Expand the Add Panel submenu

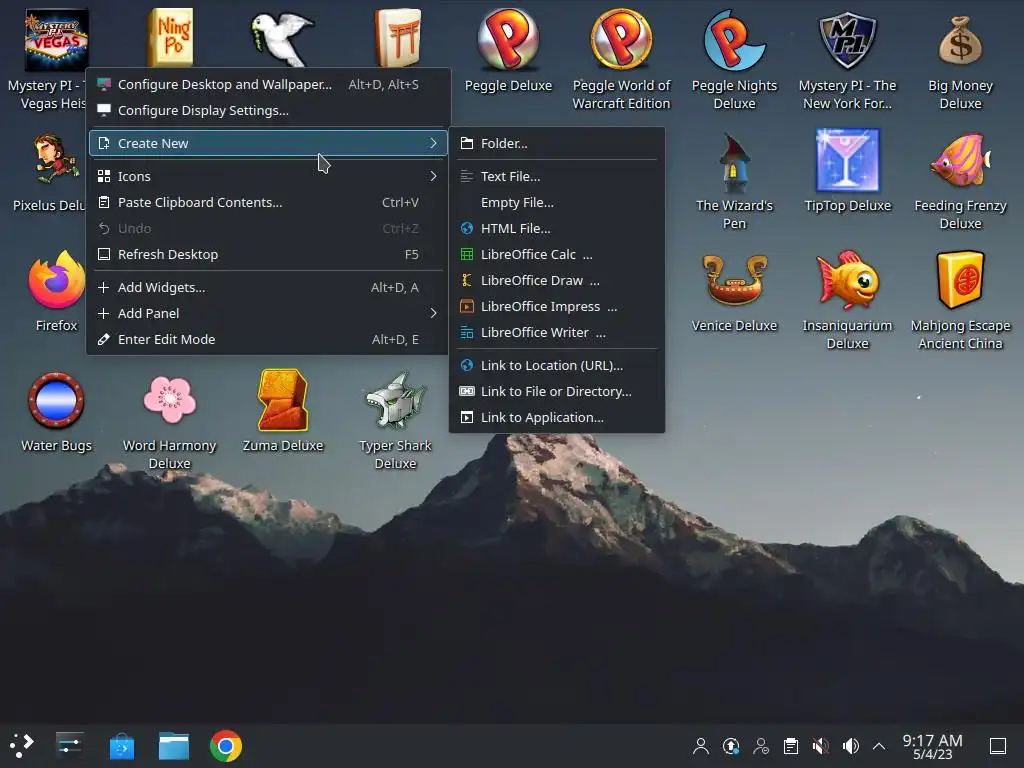[268, 313]
